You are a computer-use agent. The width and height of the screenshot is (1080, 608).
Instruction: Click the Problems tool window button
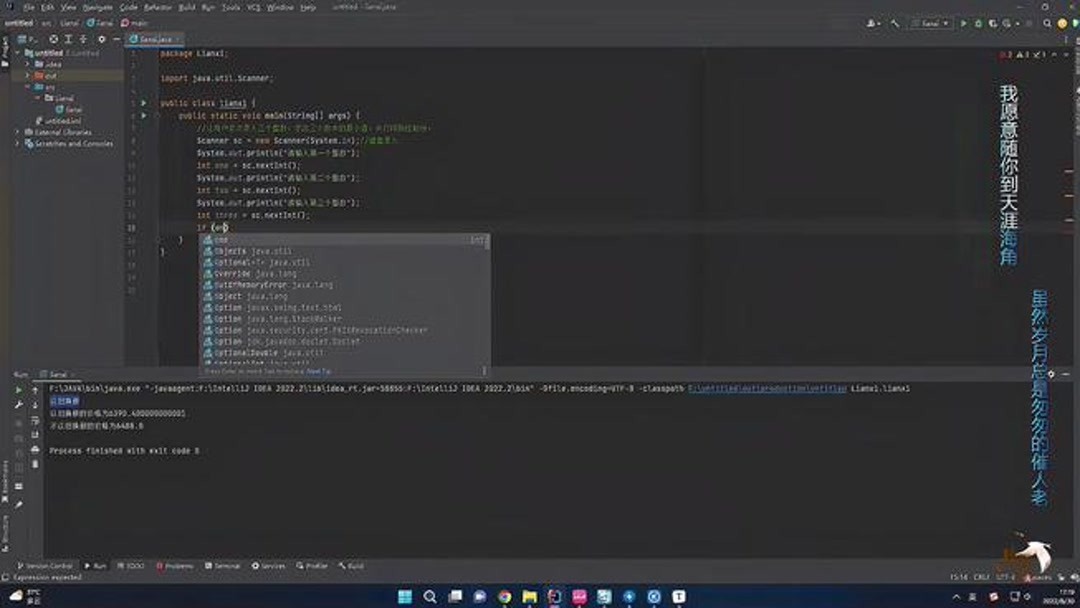click(178, 565)
